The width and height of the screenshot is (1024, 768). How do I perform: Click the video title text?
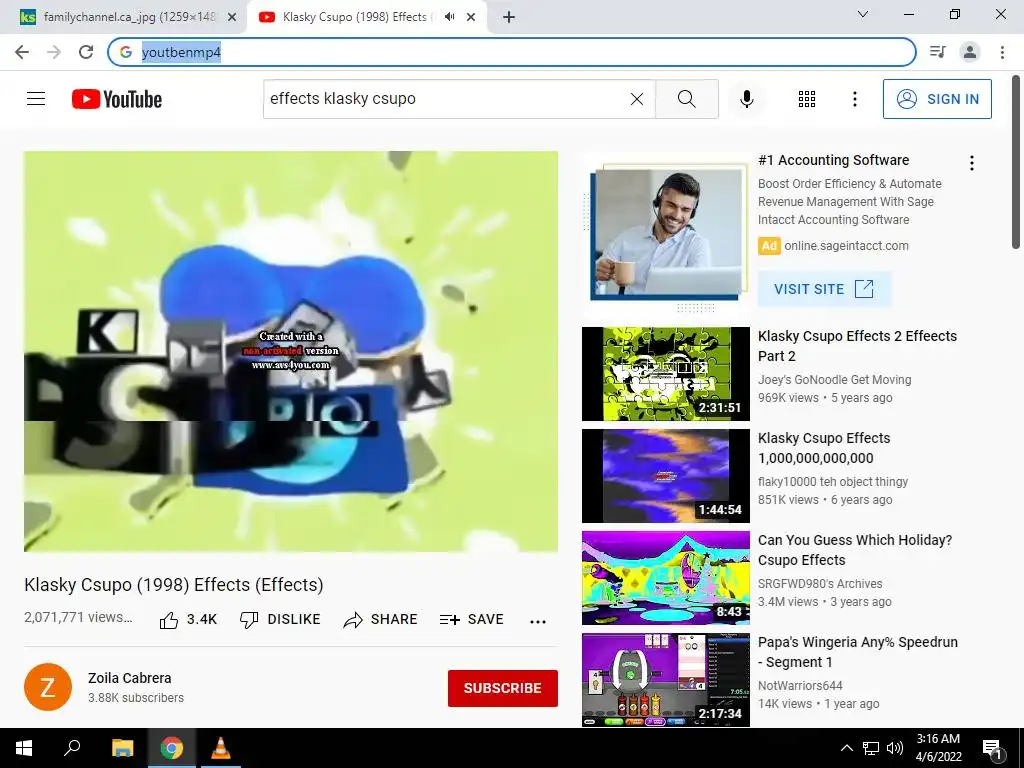coord(174,584)
